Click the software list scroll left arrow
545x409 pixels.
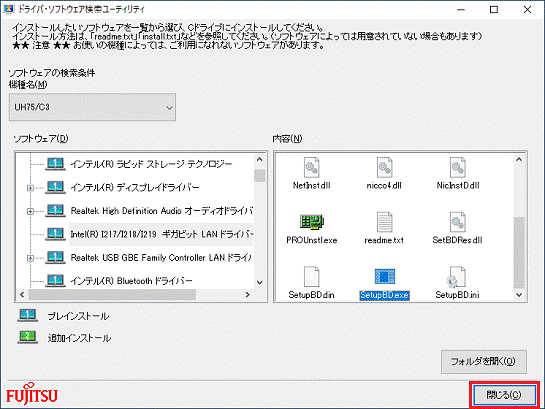click(x=22, y=295)
